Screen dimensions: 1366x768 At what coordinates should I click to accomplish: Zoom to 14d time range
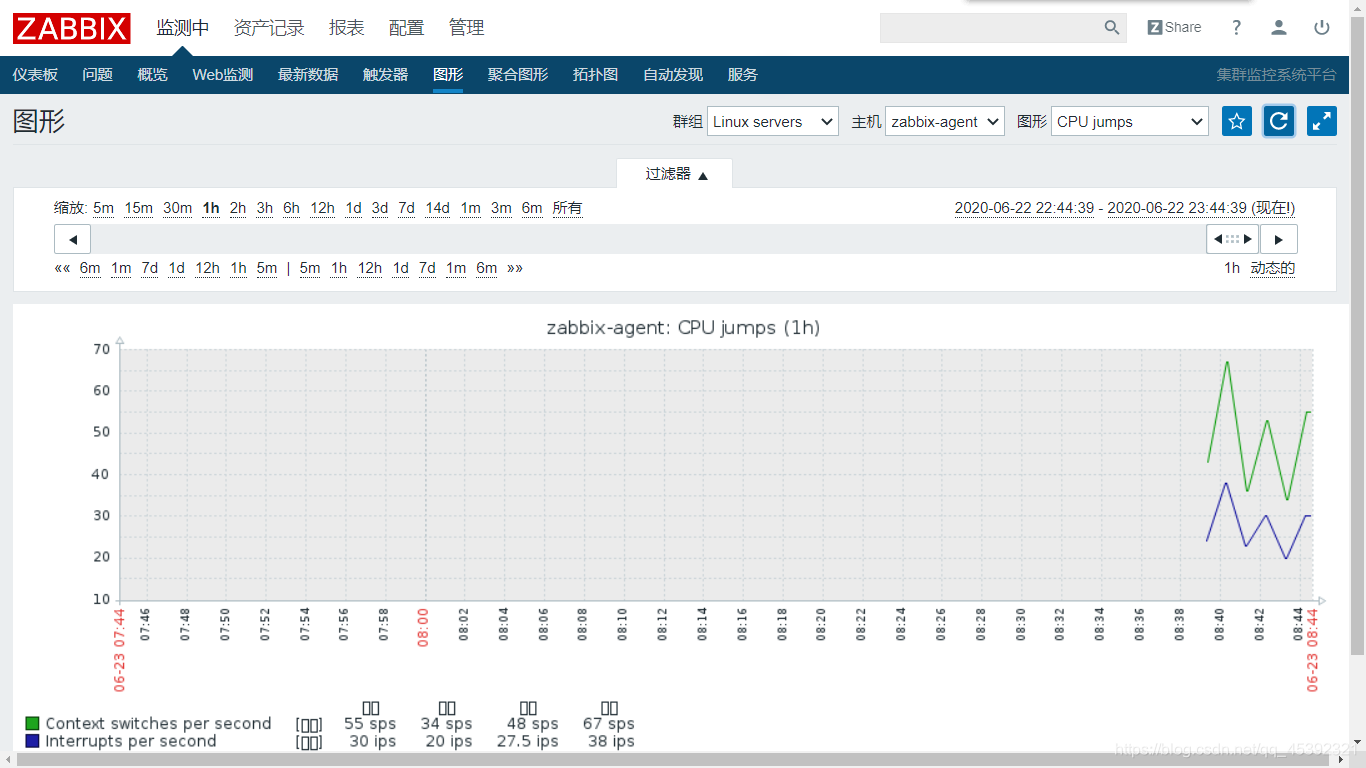coord(438,208)
